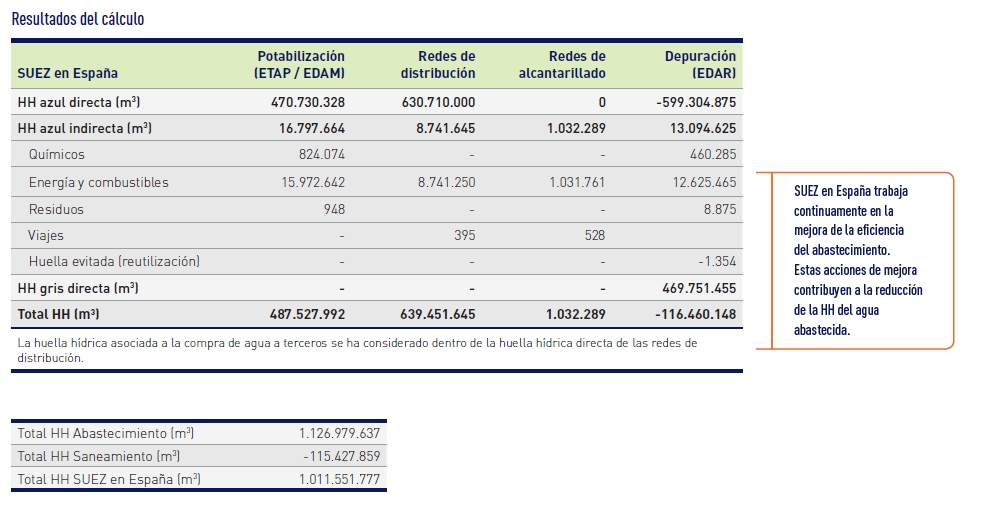Select the 'Total HH Abastecimiento (m³)' row
Viewport: 1000px width, 516px height.
[199, 433]
